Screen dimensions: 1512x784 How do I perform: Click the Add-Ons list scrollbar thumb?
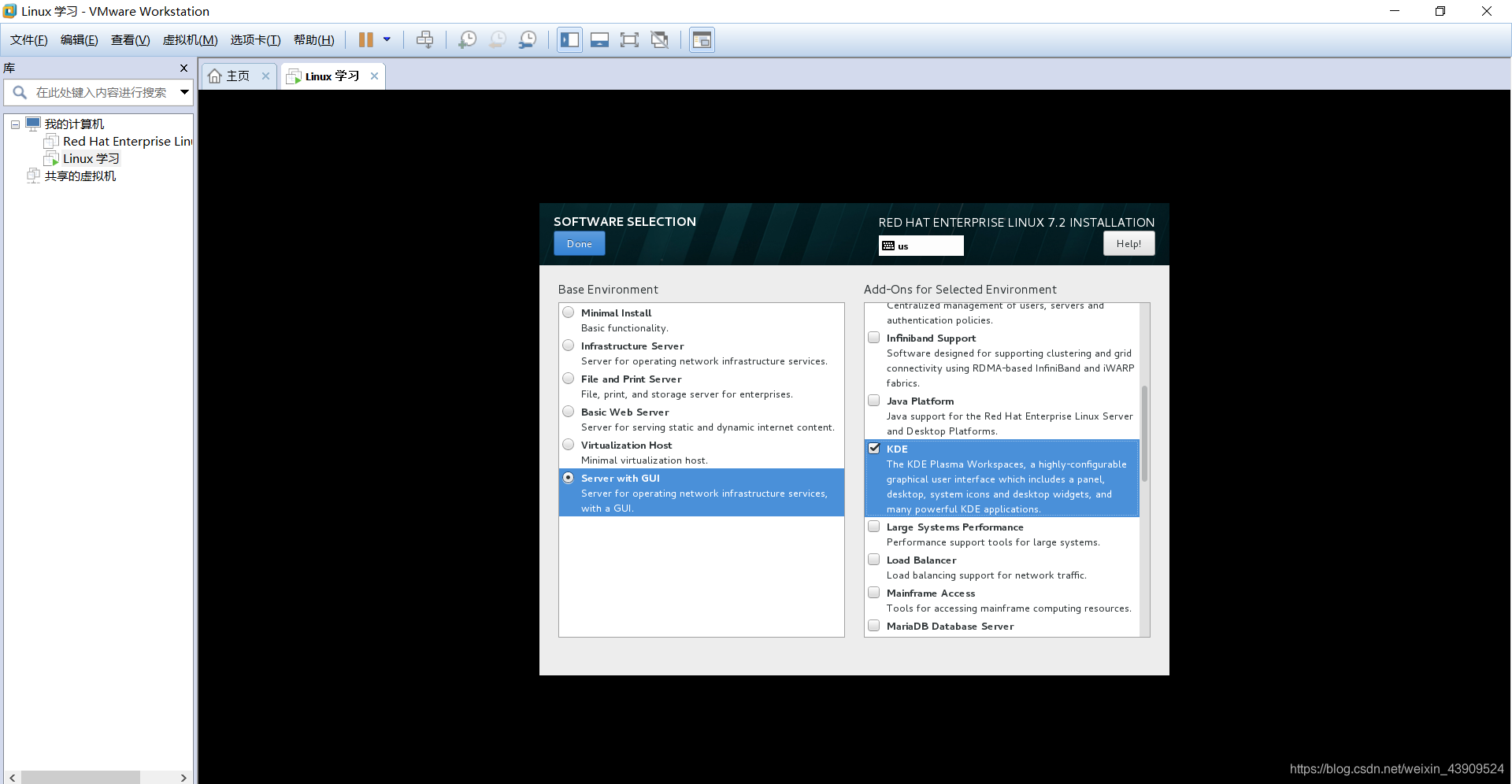point(1144,433)
